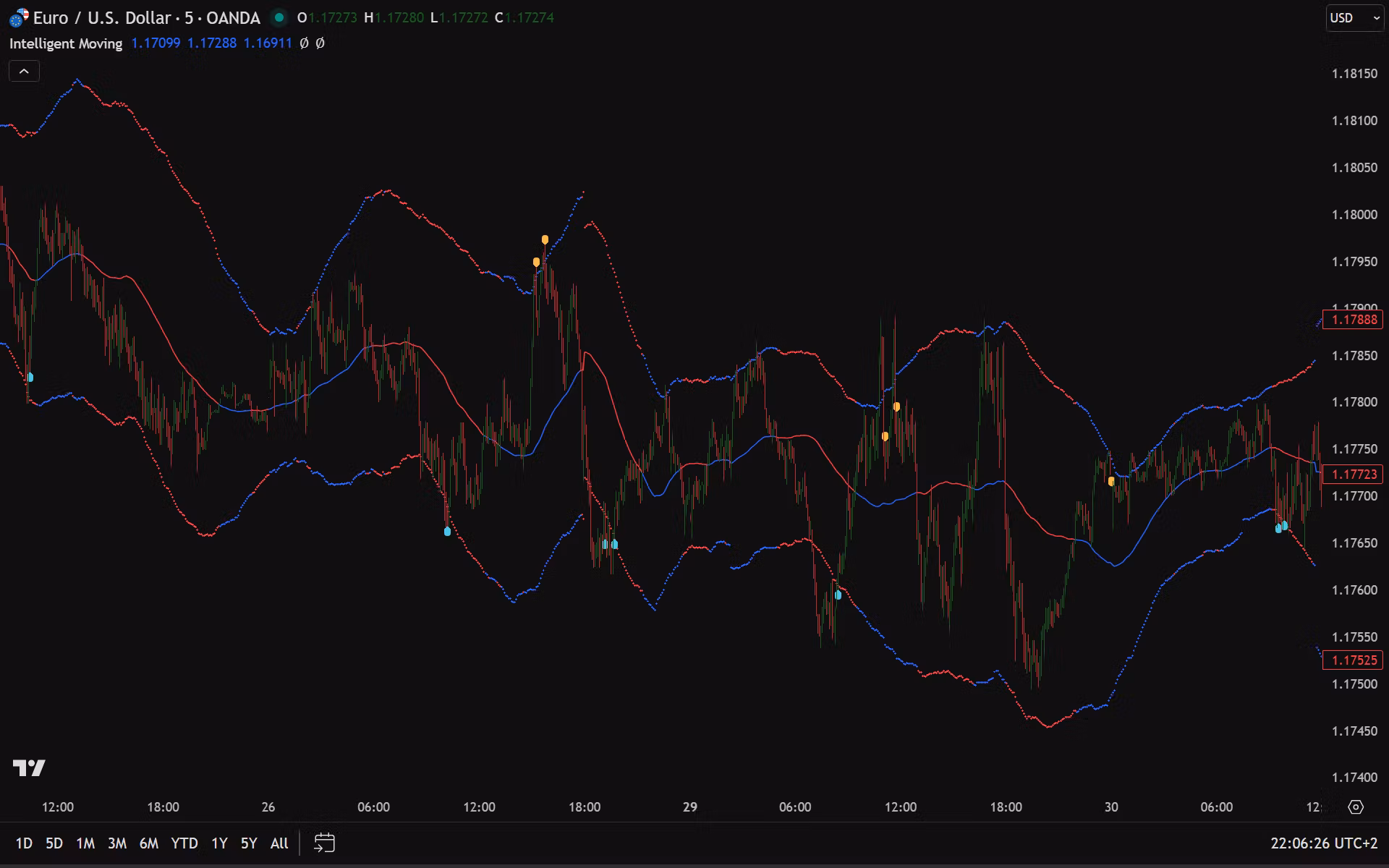Click the TradingView logo icon

pos(29,767)
